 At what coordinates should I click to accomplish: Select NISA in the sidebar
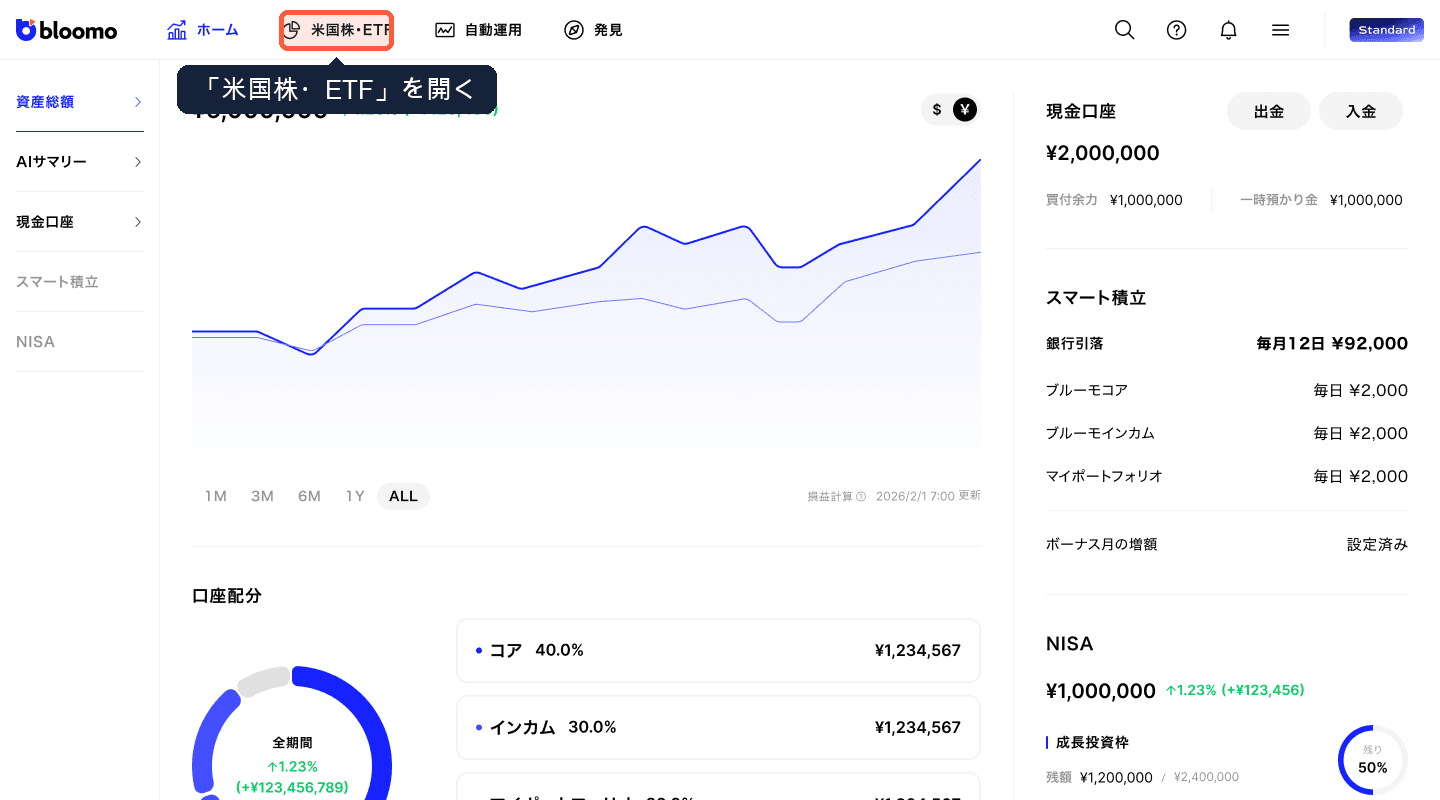click(80, 342)
